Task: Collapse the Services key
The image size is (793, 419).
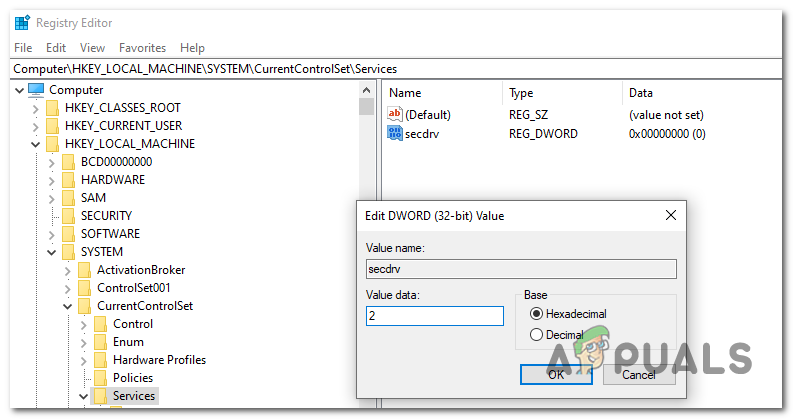Action: click(84, 397)
